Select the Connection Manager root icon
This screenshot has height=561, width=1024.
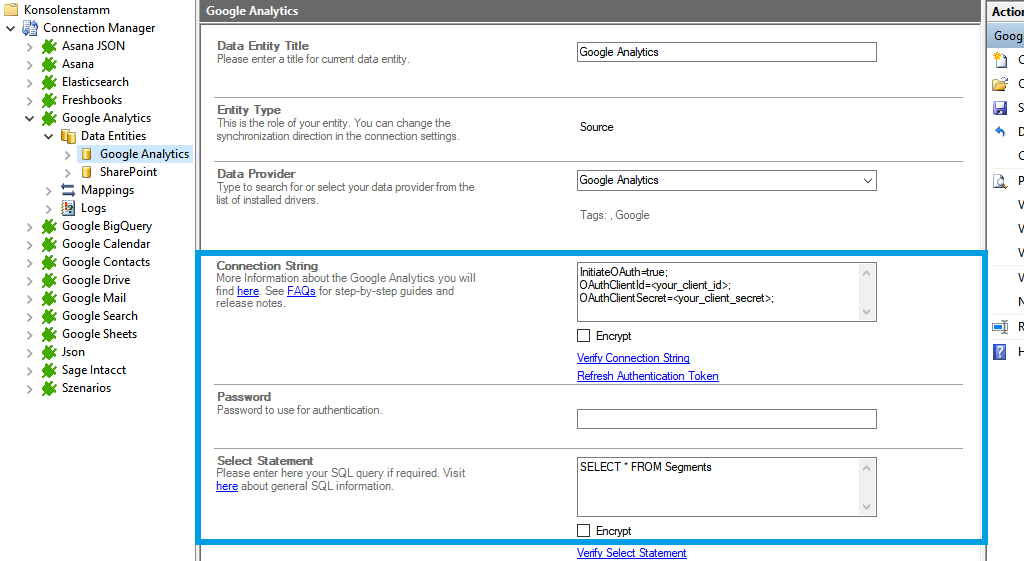[30, 28]
